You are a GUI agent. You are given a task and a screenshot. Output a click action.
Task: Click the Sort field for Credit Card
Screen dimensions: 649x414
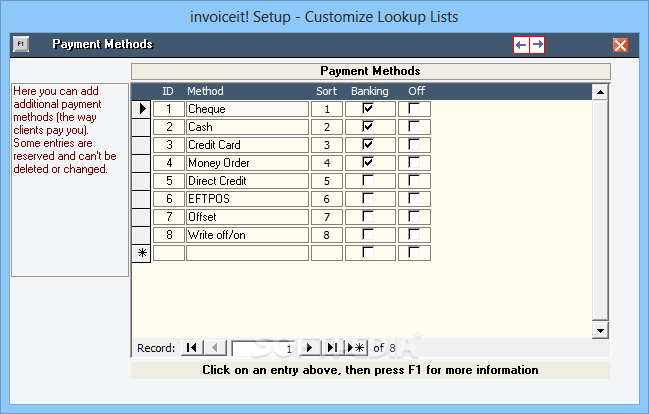[327, 145]
